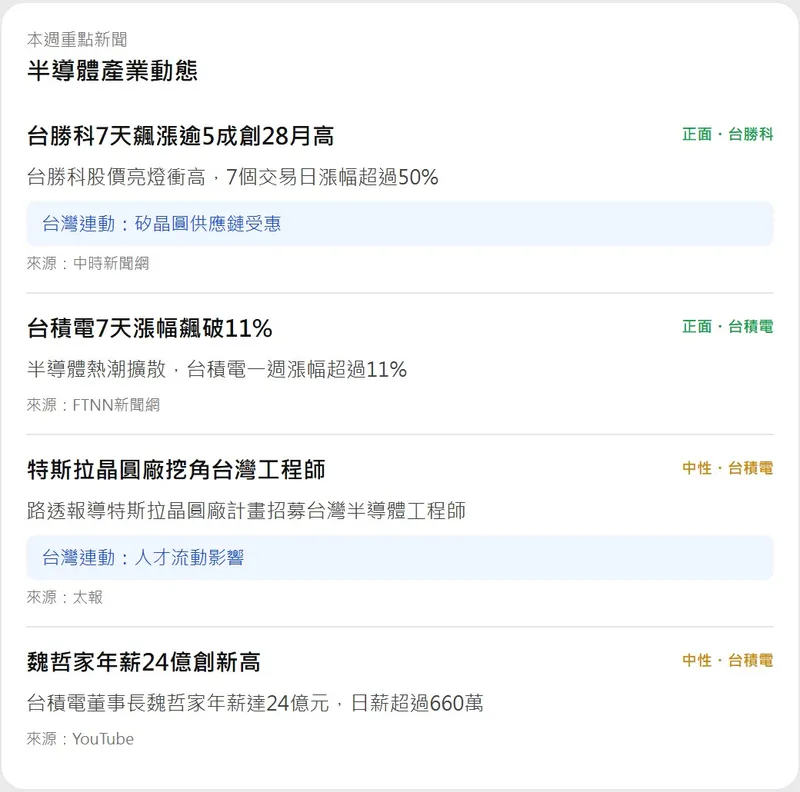Open the 矽晶圓供應鏈受惠 Taiwan linkage box
The height and width of the screenshot is (792, 800).
[x=399, y=223]
